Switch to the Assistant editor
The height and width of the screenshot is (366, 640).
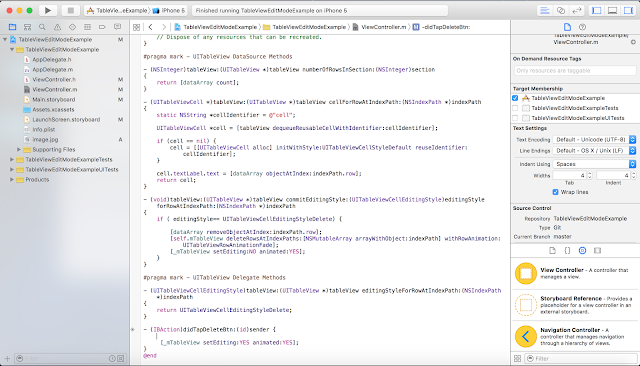pos(561,11)
